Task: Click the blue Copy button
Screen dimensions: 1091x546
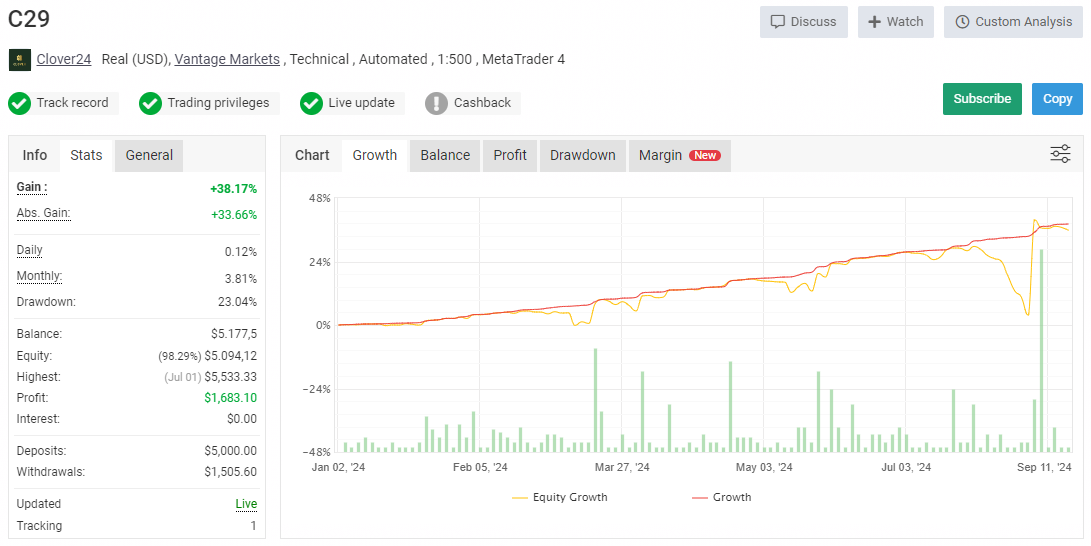Action: (1057, 99)
